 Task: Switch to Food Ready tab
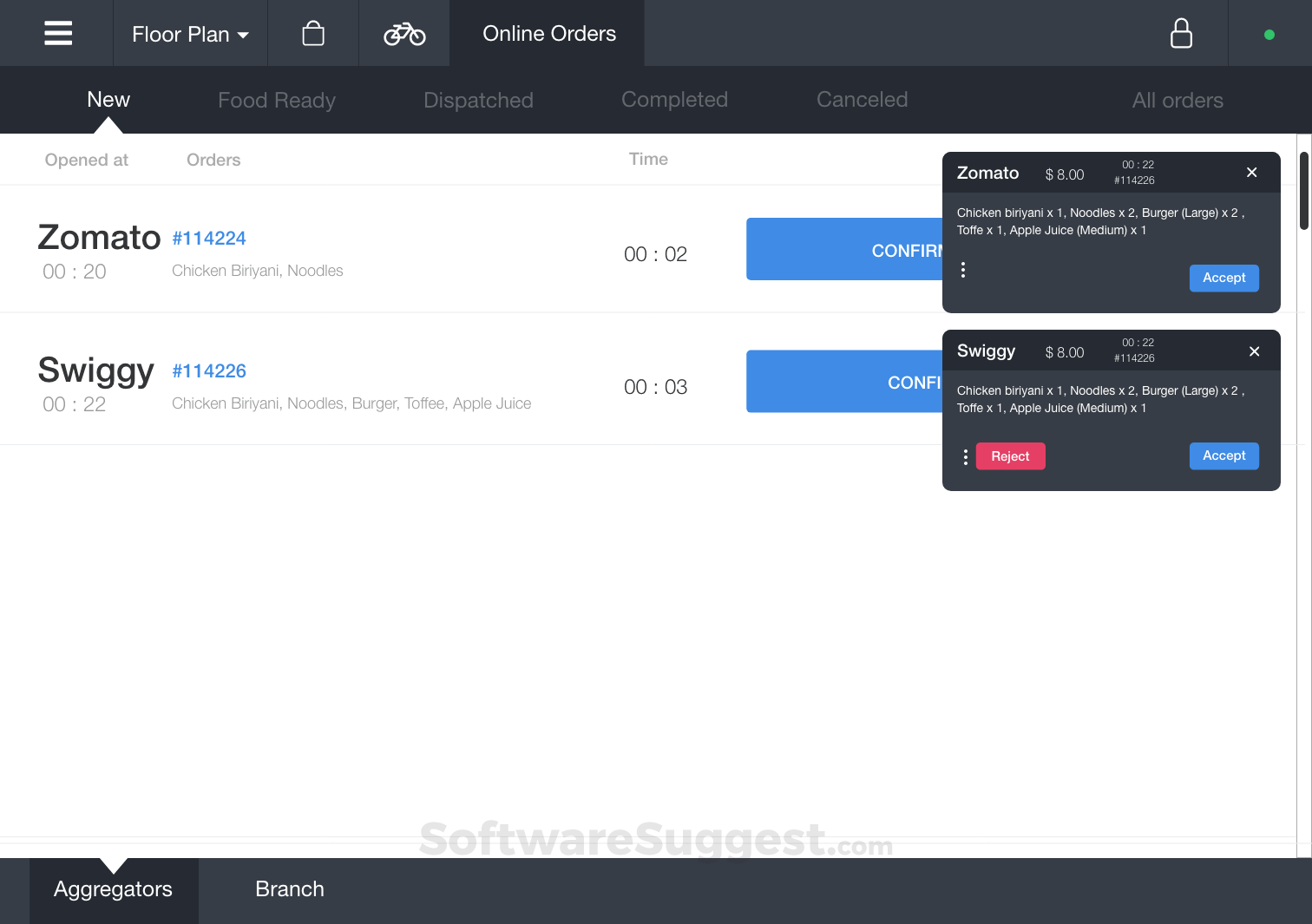click(x=276, y=101)
